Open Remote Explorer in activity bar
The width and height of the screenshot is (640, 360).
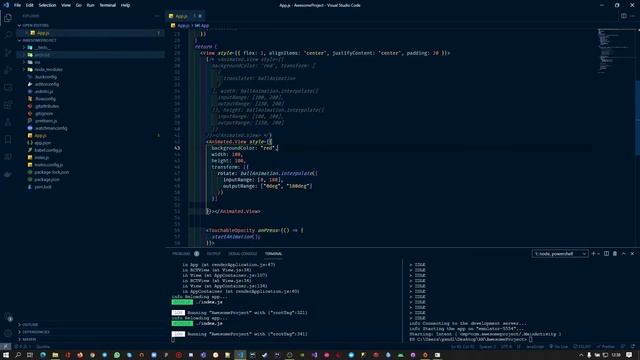coord(8,88)
